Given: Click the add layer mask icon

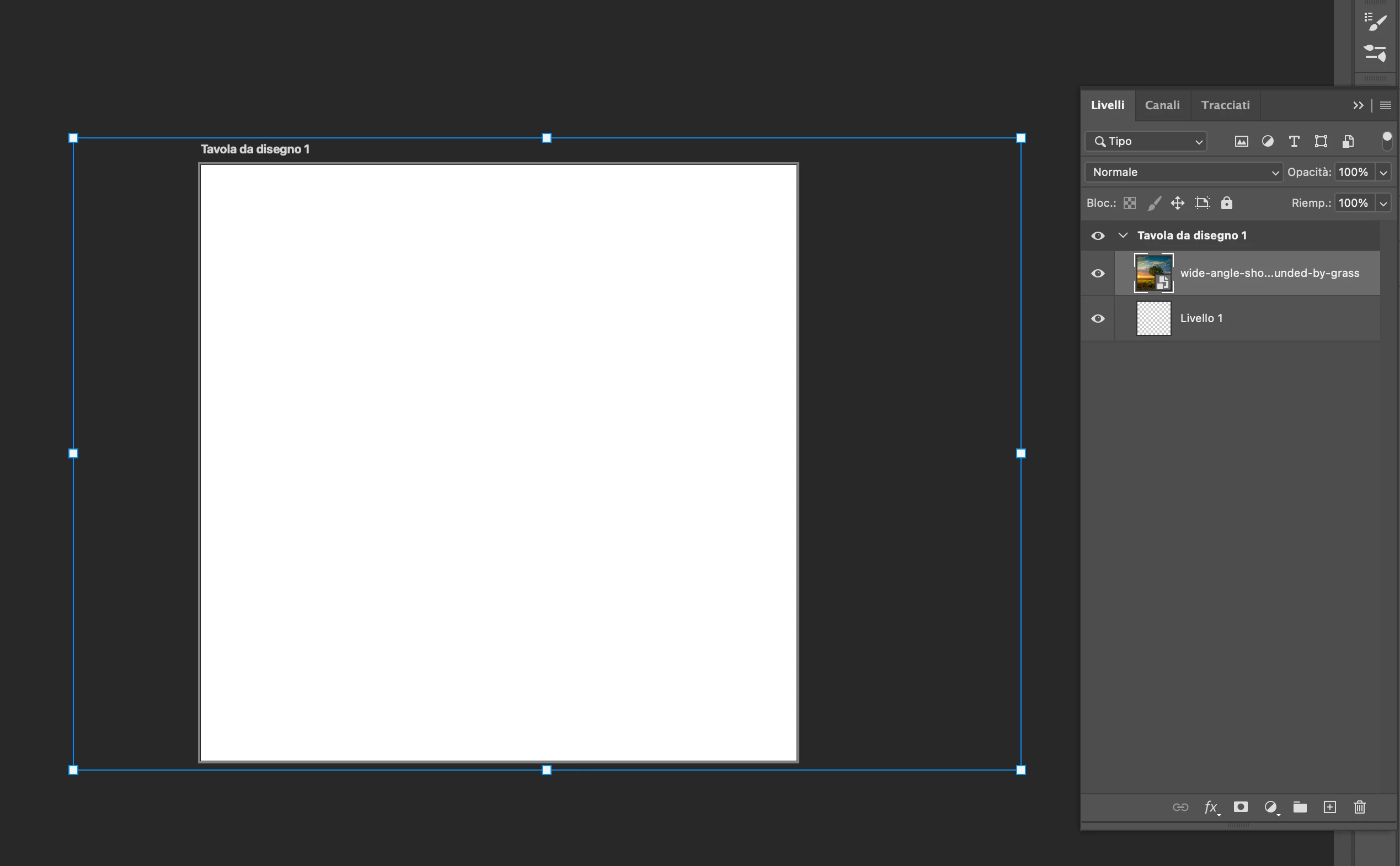Looking at the screenshot, I should 1240,807.
